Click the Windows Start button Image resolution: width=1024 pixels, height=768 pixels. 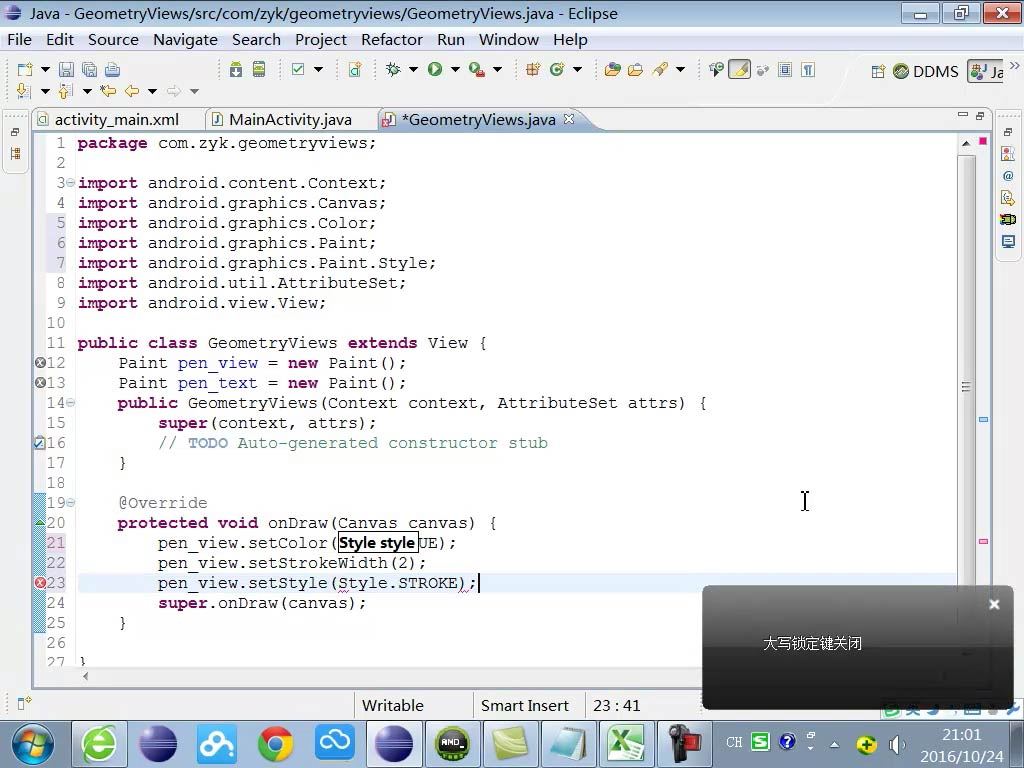click(31, 744)
